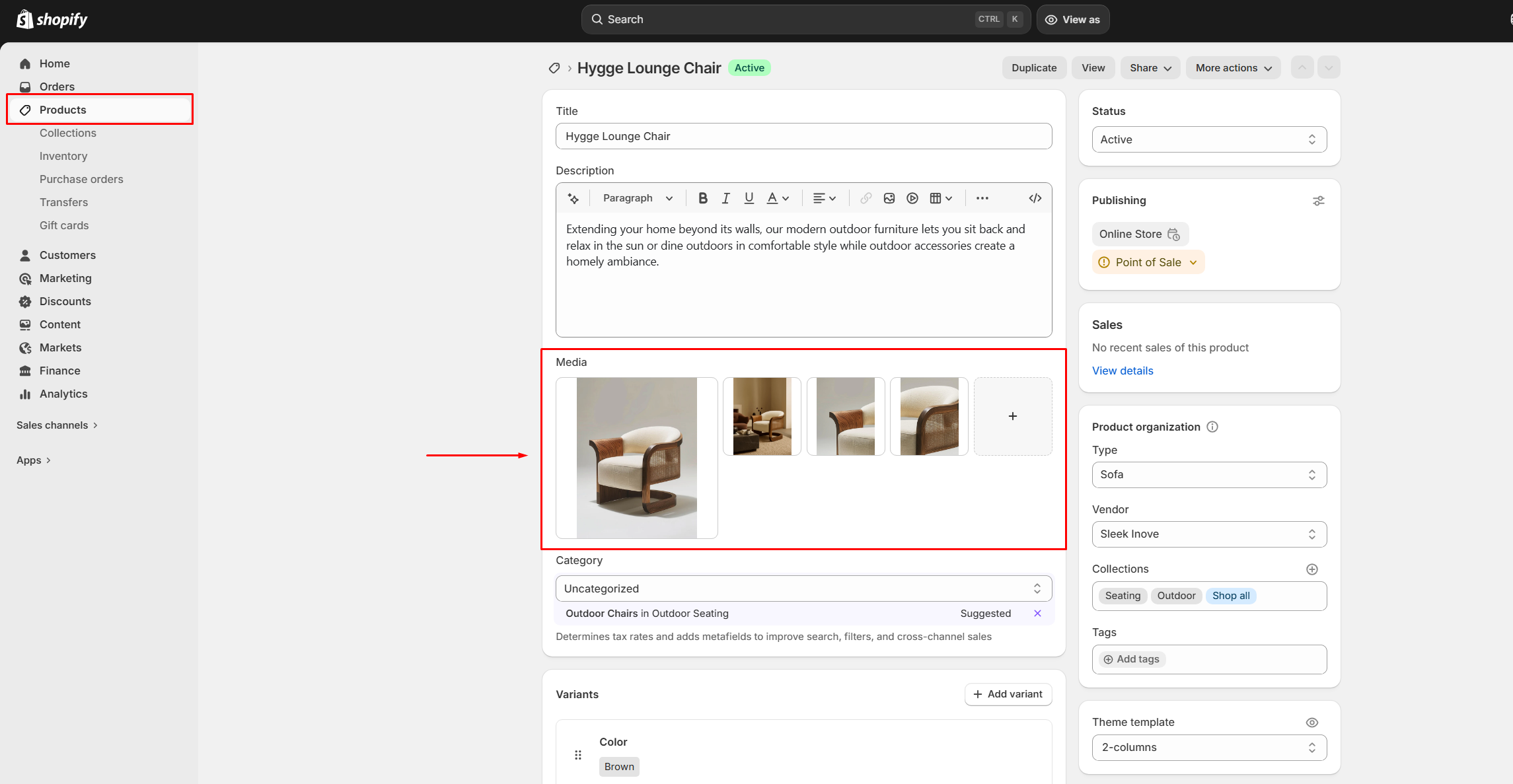Open Collections submenu item
Image resolution: width=1513 pixels, height=784 pixels.
pyautogui.click(x=68, y=133)
